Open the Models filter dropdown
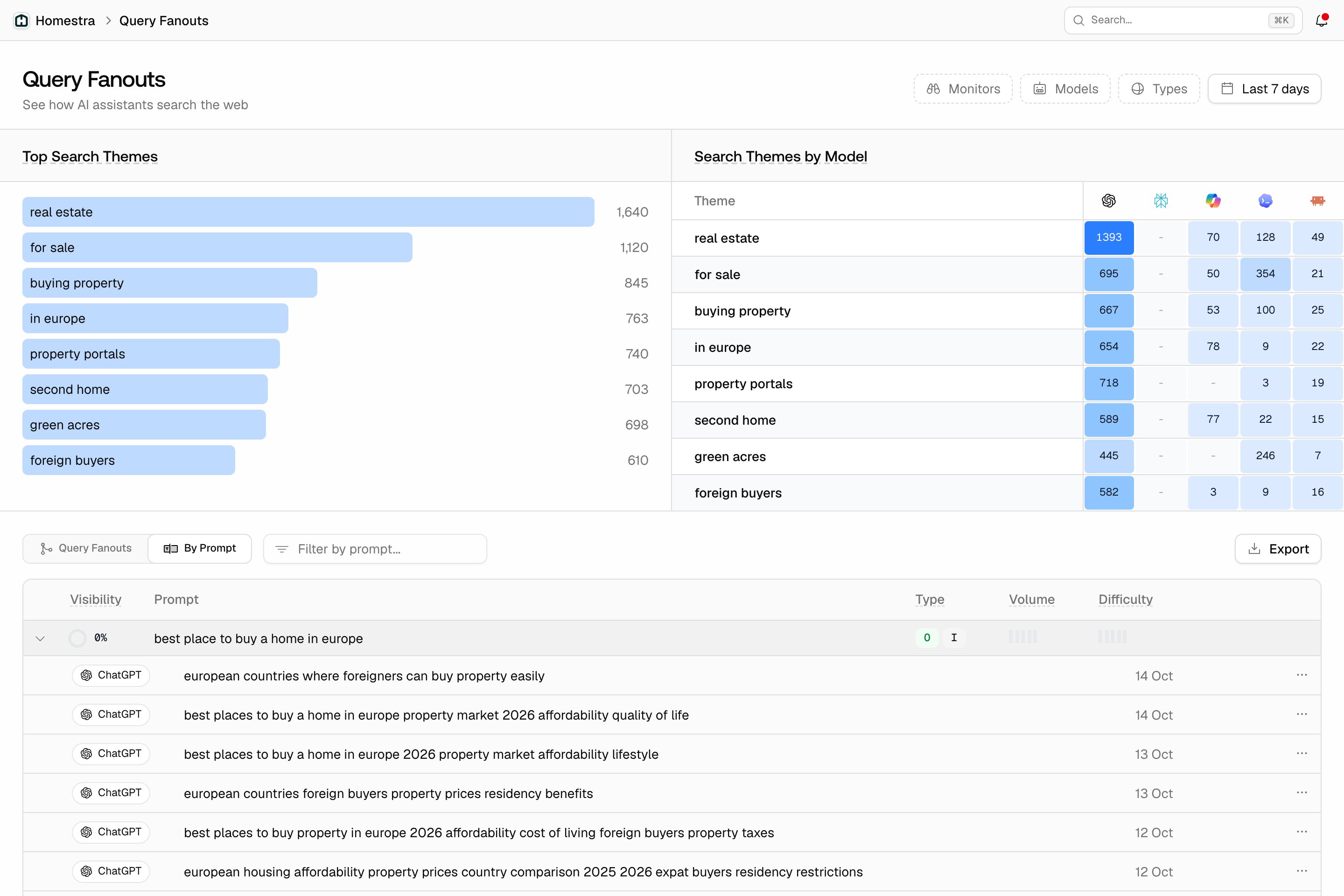This screenshot has width=1344, height=896. [1065, 89]
